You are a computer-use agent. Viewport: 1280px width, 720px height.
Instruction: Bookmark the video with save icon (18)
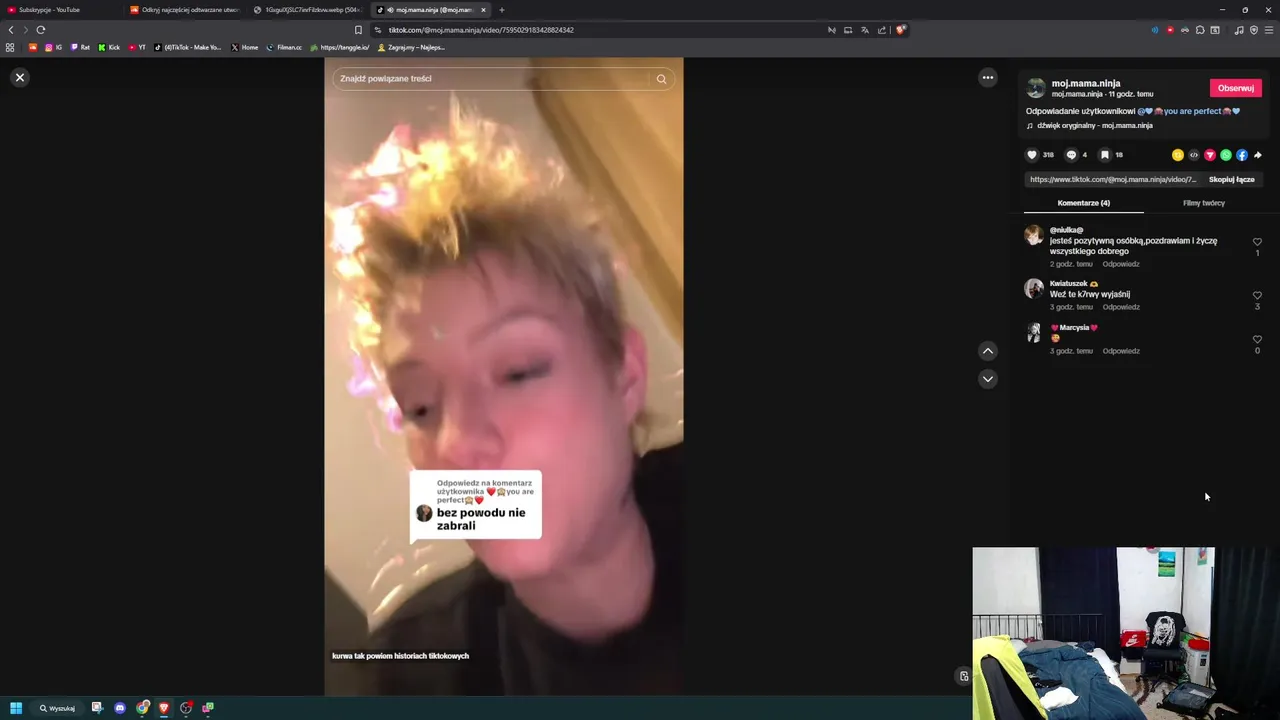[1105, 155]
